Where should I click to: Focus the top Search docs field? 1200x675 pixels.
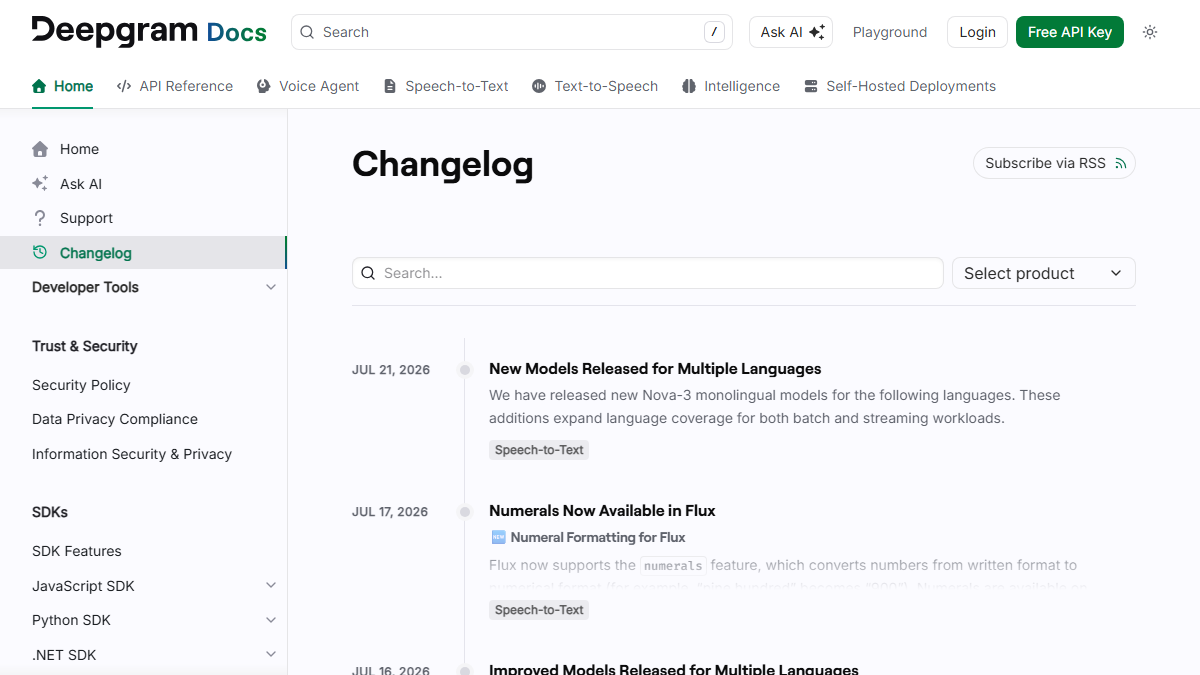click(512, 32)
